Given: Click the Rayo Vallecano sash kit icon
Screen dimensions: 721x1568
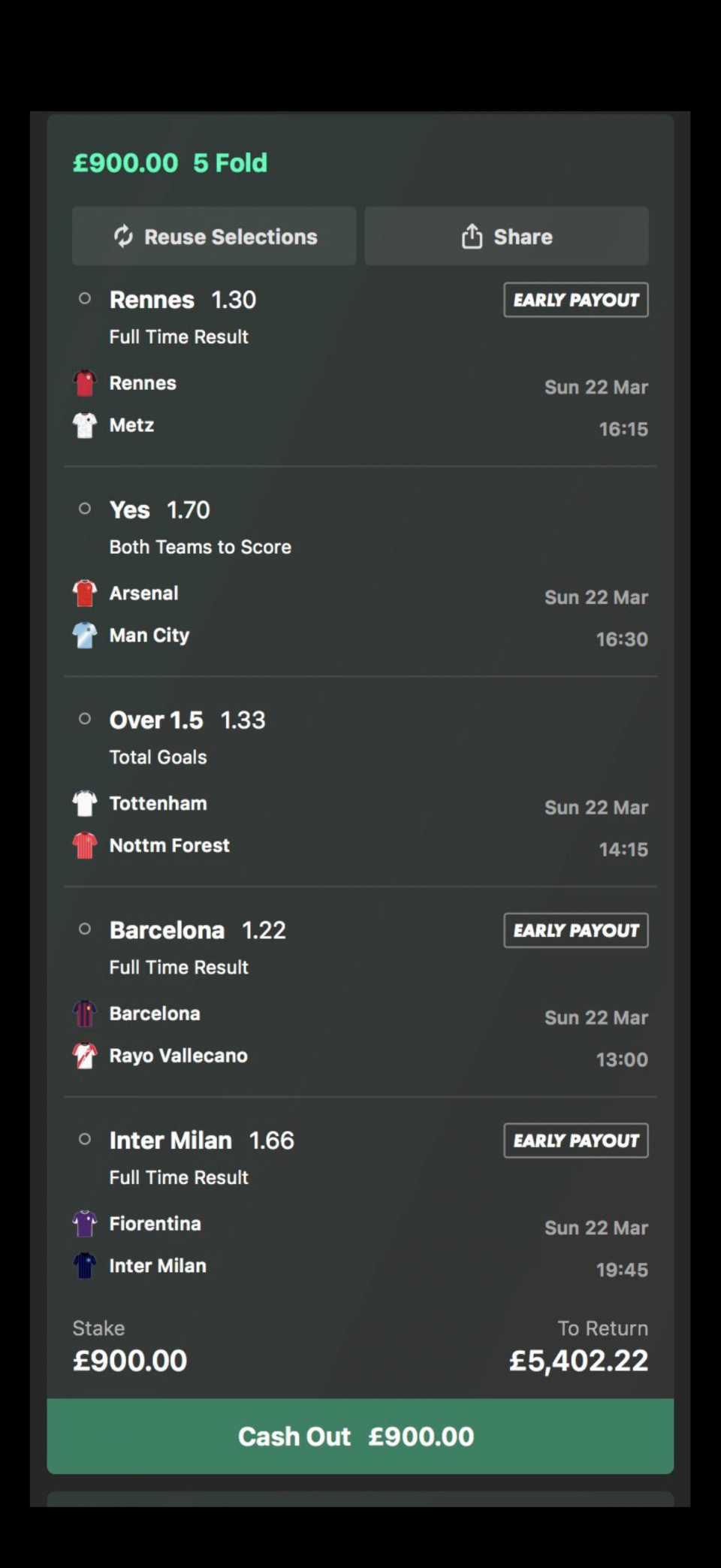Looking at the screenshot, I should pyautogui.click(x=85, y=1056).
